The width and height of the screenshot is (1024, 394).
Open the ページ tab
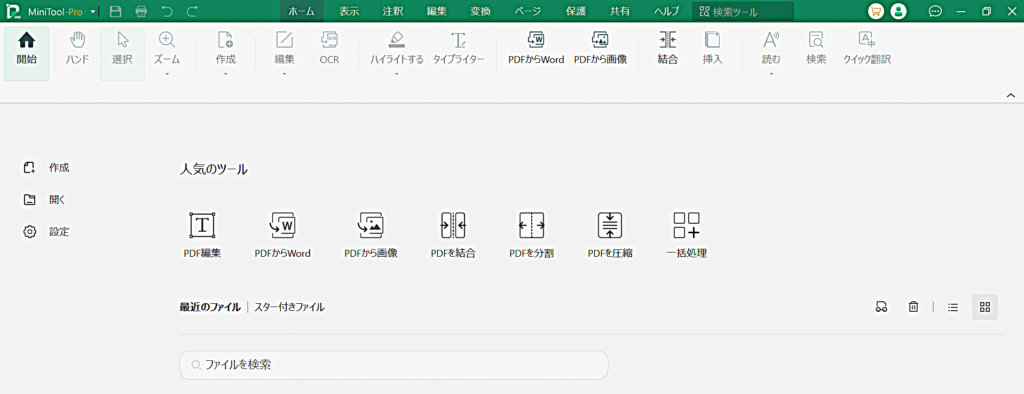528,11
